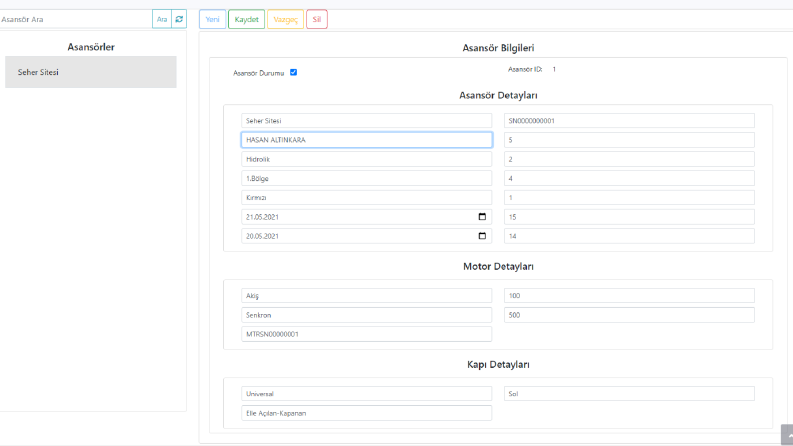
Task: Click the Elle Açılan-Kapanan field
Action: 366,413
